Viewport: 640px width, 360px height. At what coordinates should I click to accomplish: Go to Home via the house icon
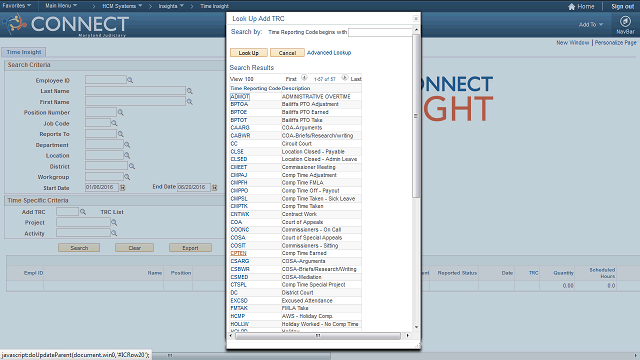point(571,7)
